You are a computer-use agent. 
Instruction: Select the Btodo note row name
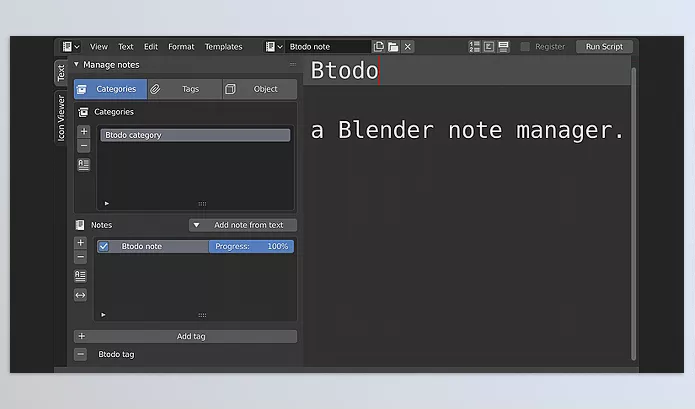tap(142, 246)
